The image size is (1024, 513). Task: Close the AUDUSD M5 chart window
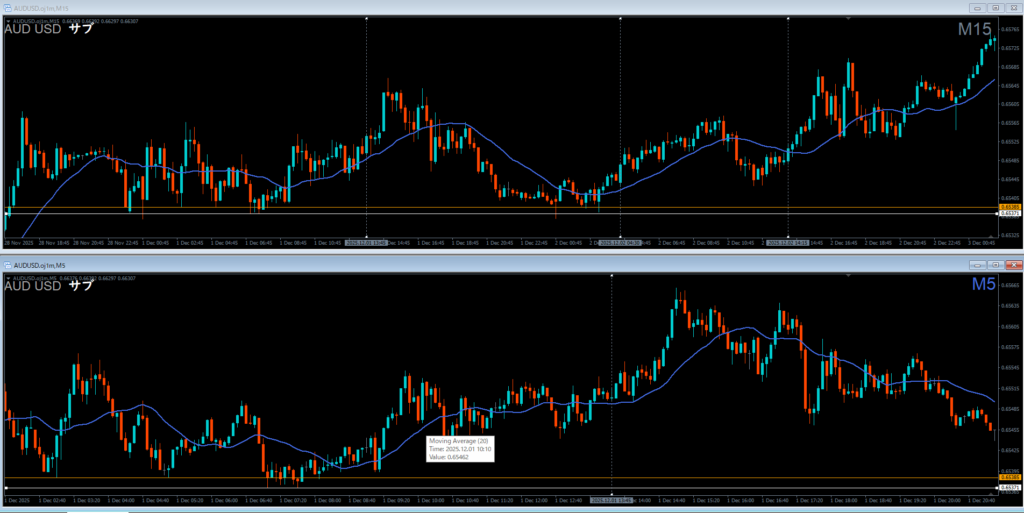tap(1012, 265)
